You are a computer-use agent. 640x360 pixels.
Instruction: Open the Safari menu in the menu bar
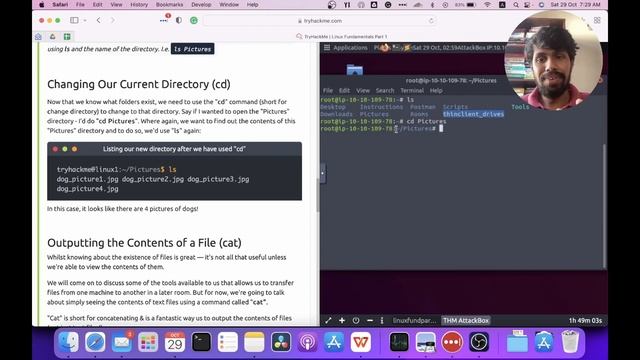click(x=60, y=5)
